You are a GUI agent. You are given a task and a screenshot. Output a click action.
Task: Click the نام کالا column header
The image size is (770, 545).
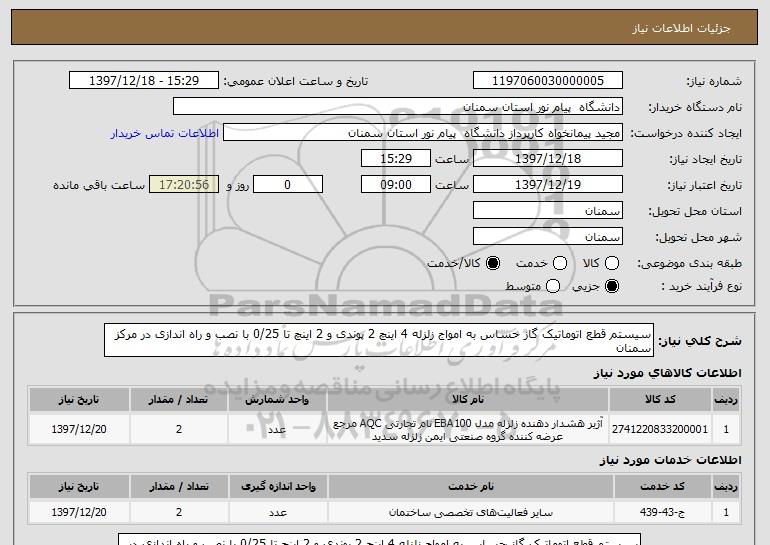point(468,400)
